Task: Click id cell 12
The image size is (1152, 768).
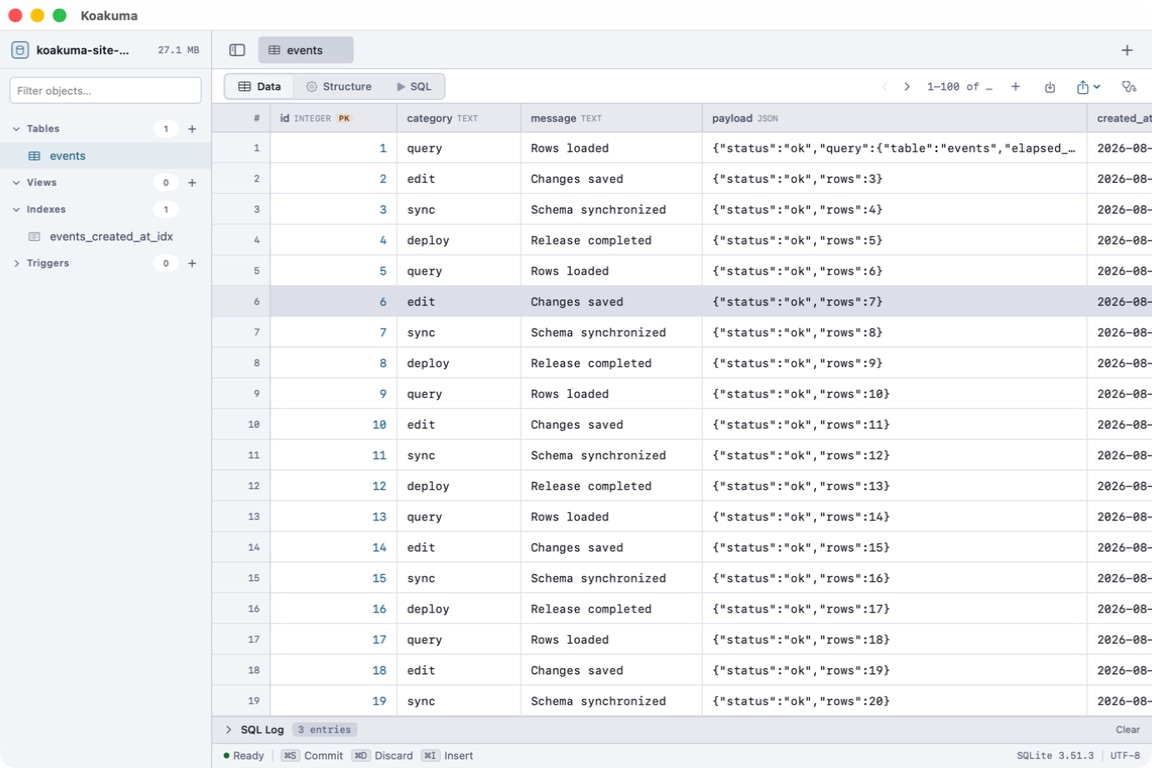Action: 334,486
